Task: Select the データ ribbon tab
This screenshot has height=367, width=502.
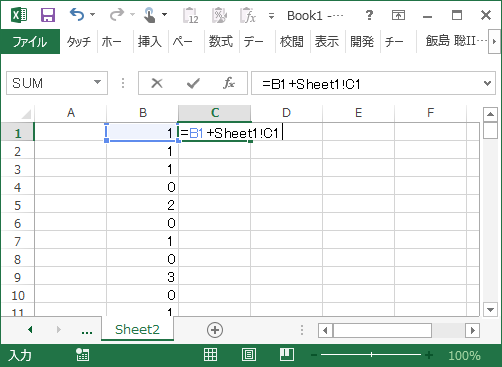Action: [254, 42]
